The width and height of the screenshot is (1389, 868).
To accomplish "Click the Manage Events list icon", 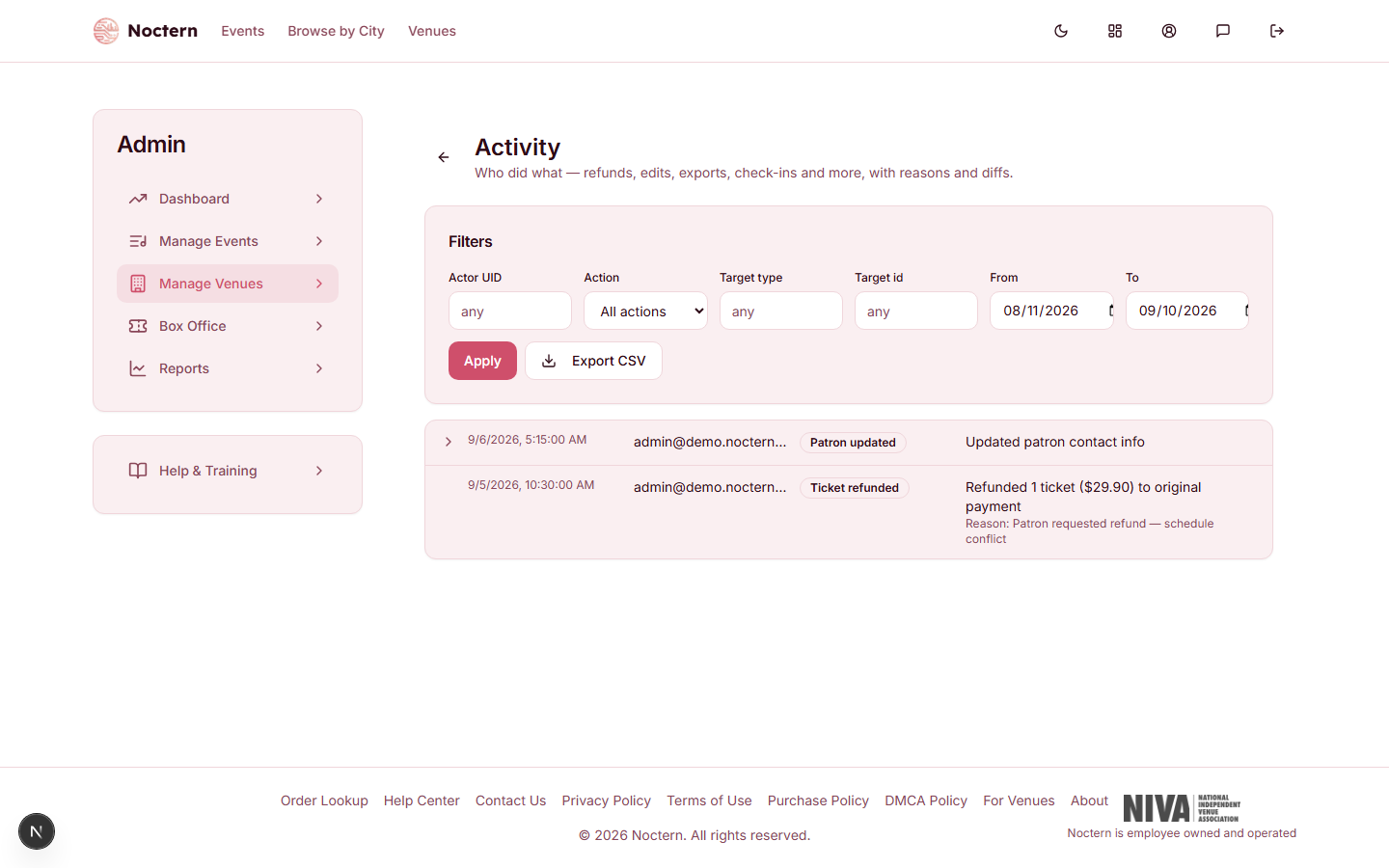I will [x=138, y=241].
